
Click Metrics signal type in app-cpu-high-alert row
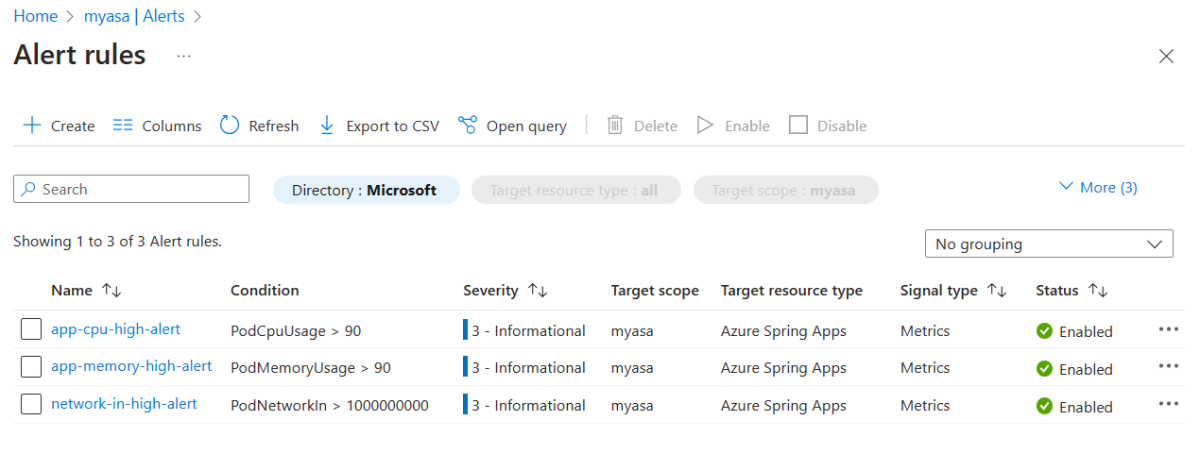[x=925, y=330]
